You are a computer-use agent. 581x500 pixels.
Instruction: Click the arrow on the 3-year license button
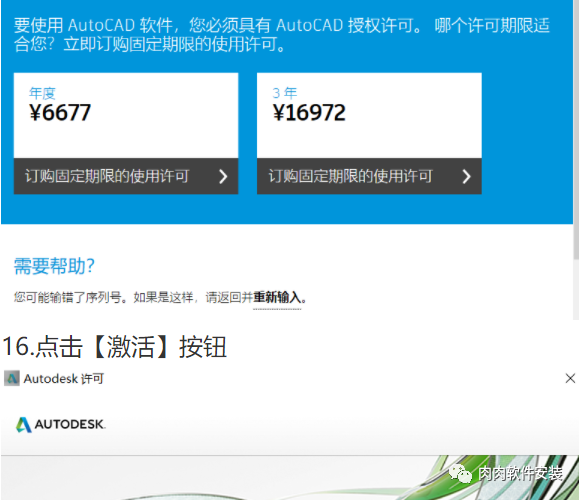[467, 176]
